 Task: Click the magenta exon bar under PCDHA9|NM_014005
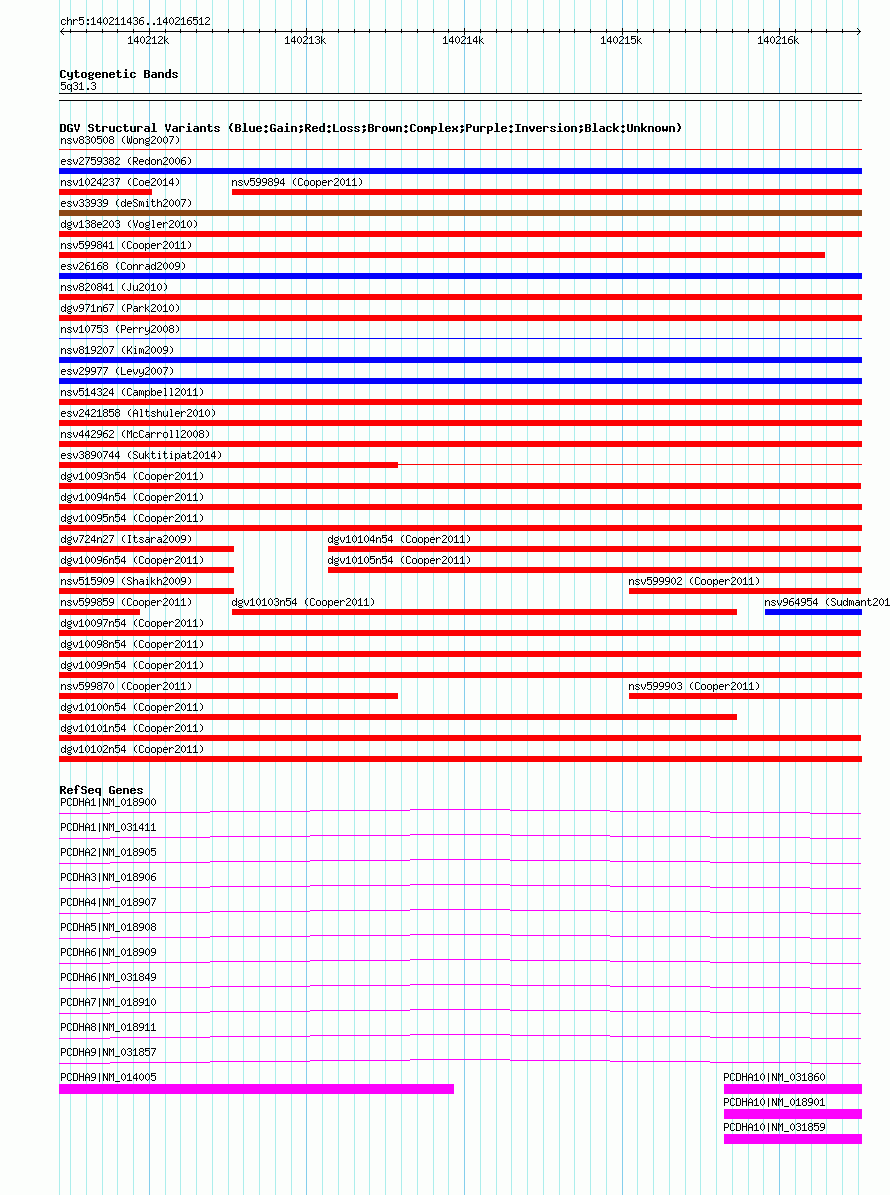click(257, 1089)
